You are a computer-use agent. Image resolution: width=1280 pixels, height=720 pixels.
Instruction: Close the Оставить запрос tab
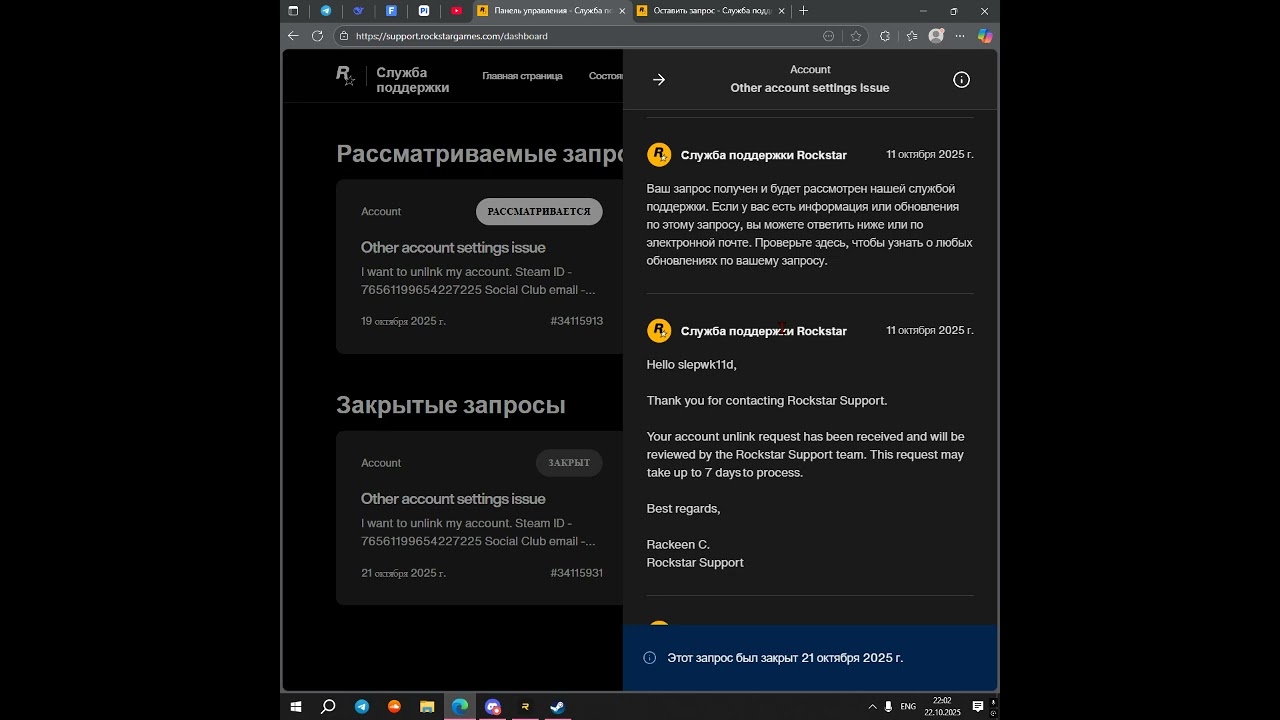tap(782, 11)
